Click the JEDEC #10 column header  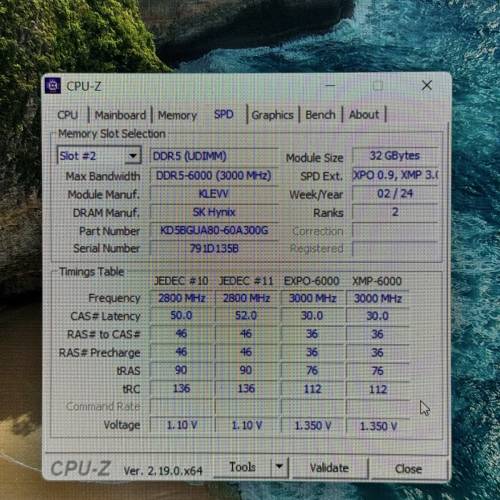click(181, 281)
